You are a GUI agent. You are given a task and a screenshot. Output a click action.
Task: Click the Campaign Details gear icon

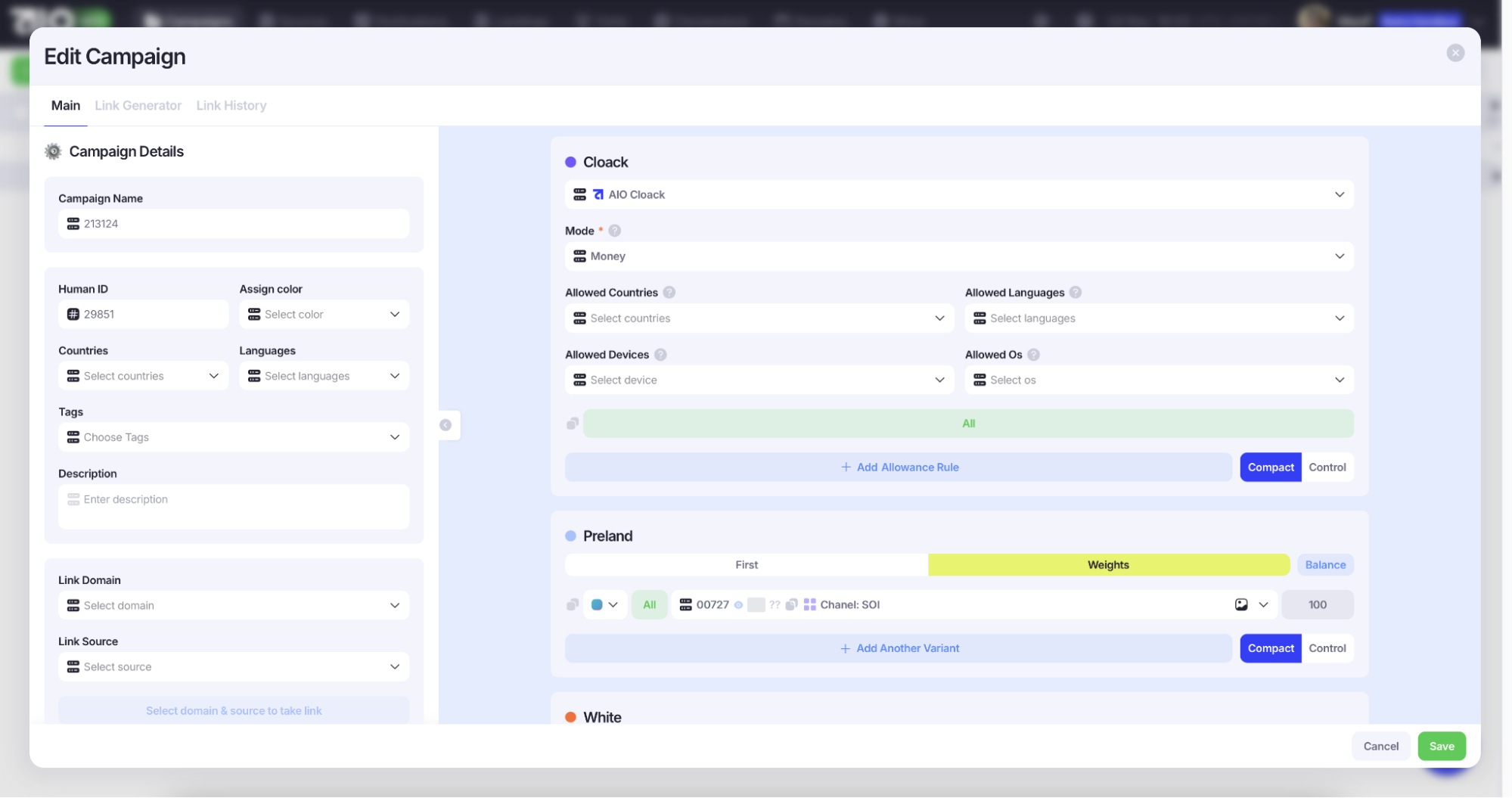point(53,151)
